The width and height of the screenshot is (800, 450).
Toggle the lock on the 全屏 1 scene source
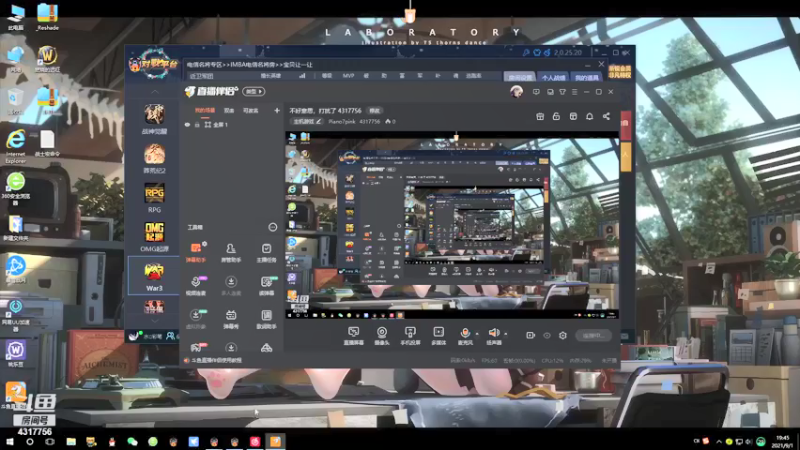(x=197, y=124)
